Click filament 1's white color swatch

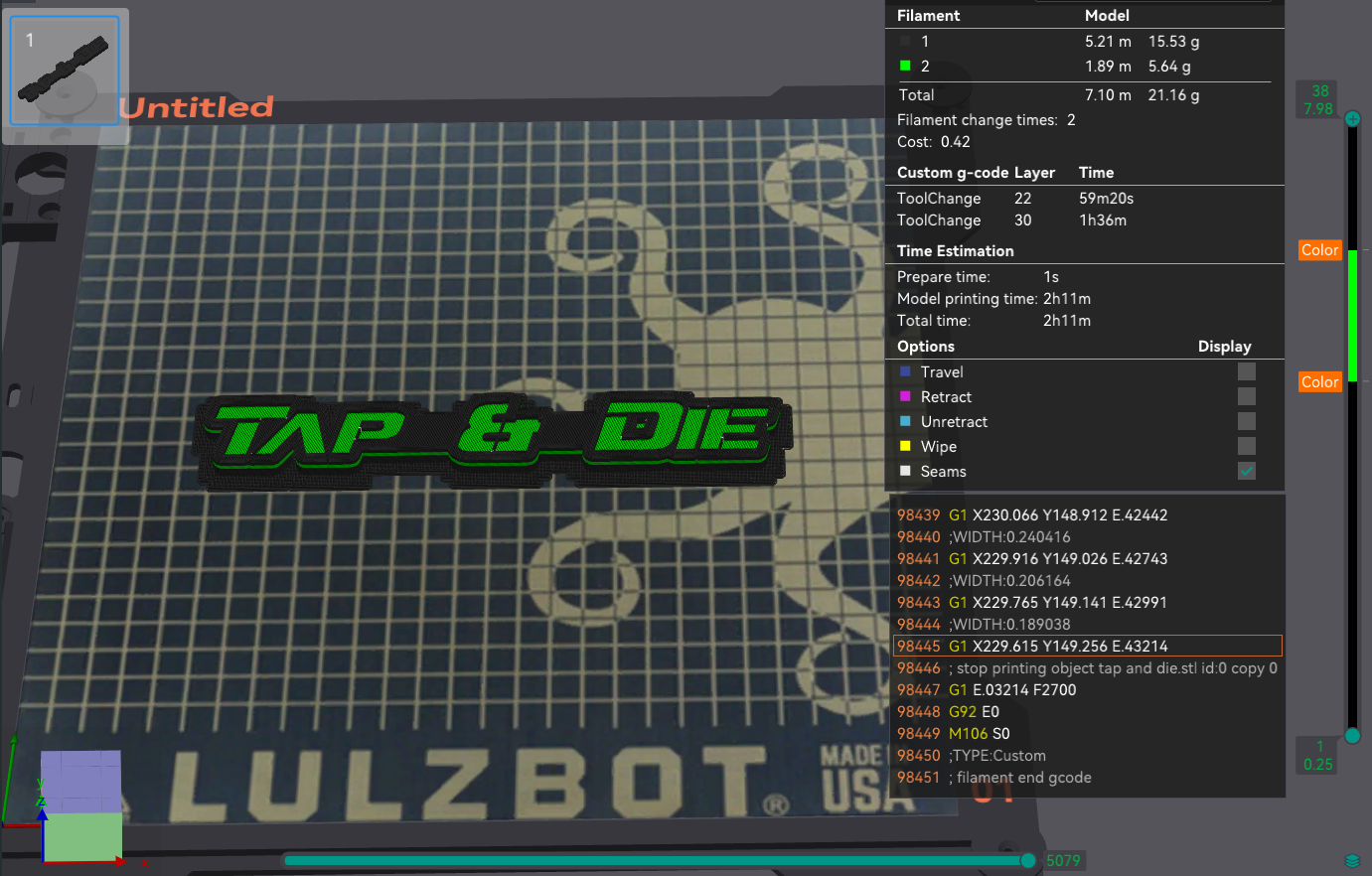905,41
